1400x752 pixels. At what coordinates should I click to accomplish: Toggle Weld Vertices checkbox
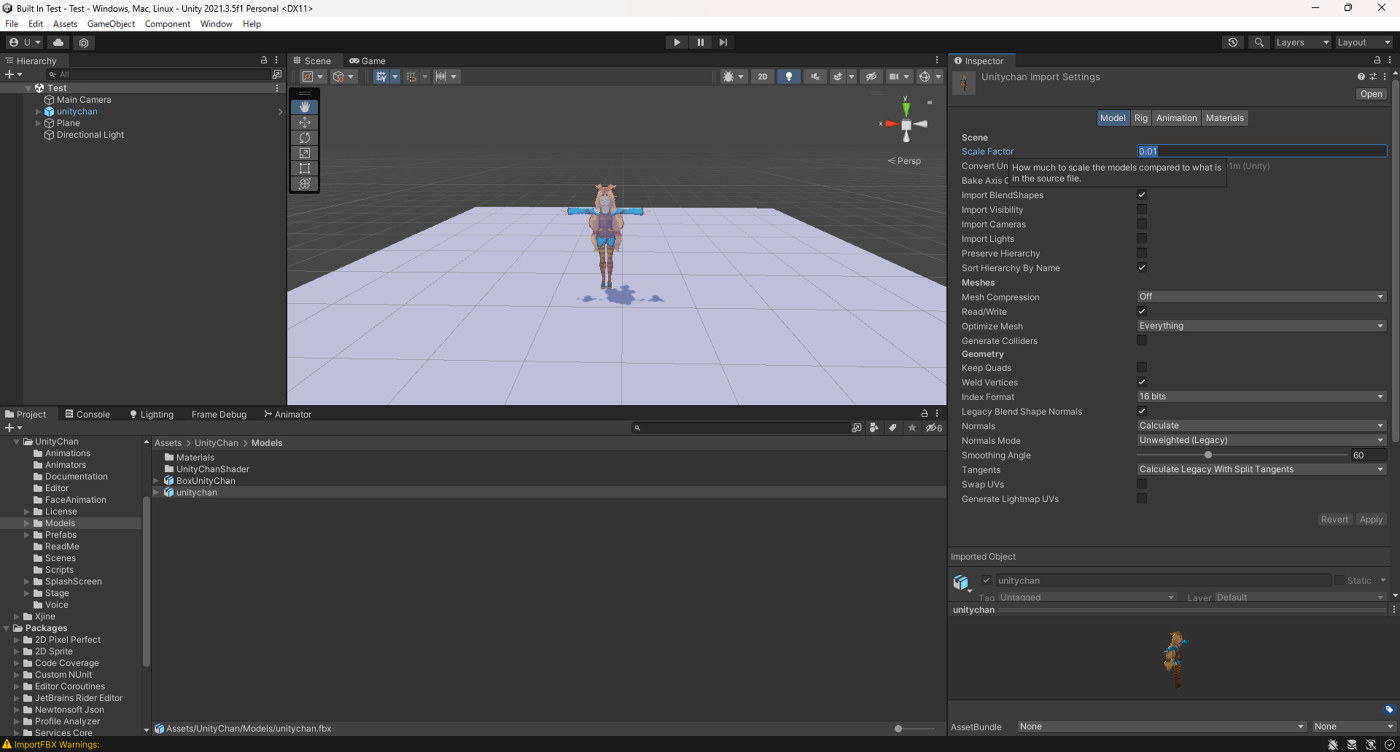click(1142, 382)
